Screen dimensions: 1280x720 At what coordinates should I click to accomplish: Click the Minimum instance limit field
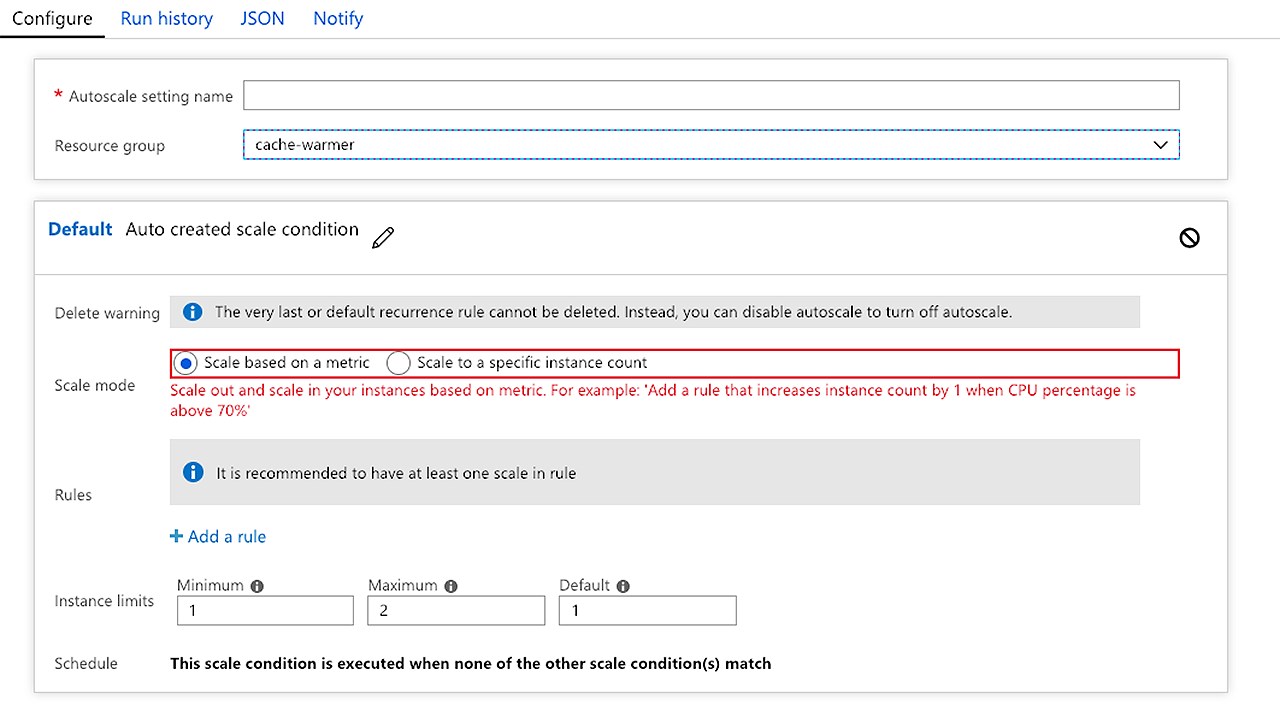[265, 610]
